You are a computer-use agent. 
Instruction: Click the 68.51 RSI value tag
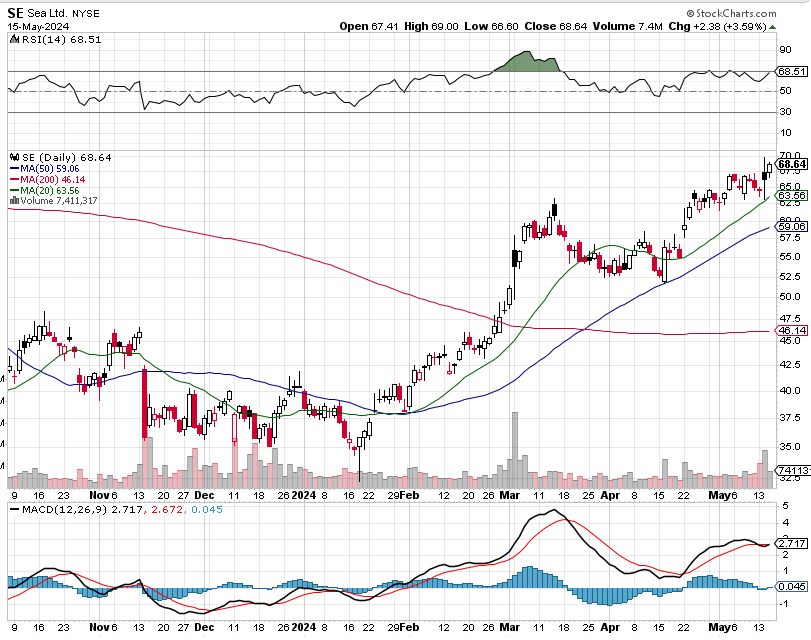[792, 72]
